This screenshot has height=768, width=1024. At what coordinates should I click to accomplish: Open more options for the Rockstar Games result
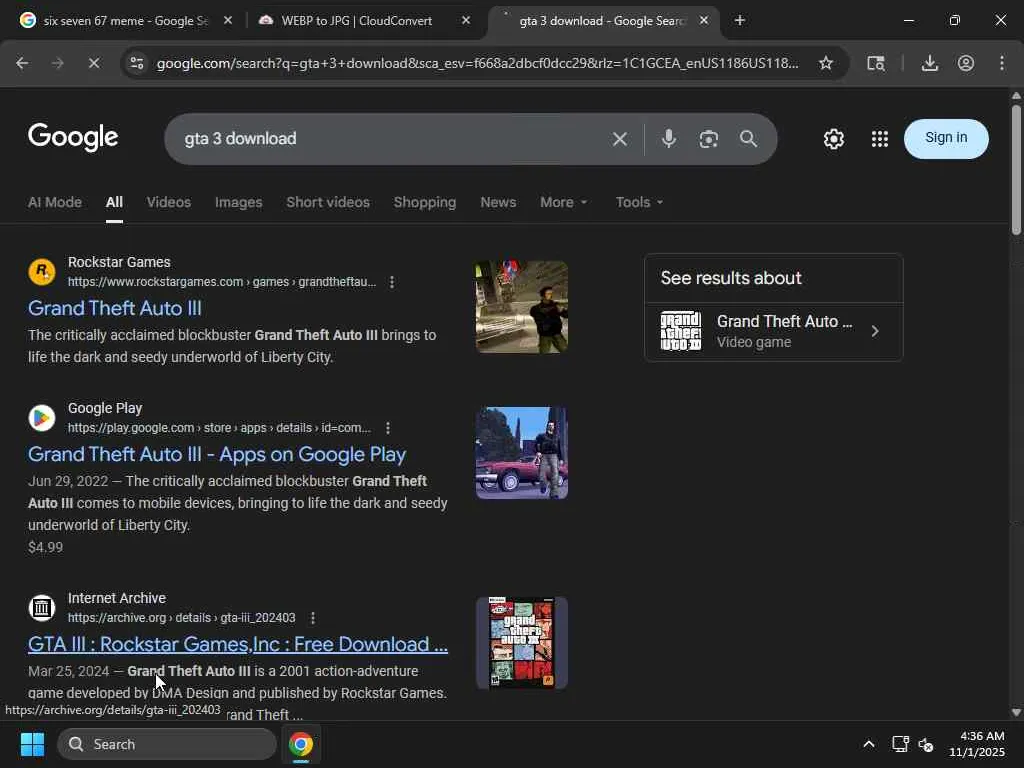pos(392,282)
